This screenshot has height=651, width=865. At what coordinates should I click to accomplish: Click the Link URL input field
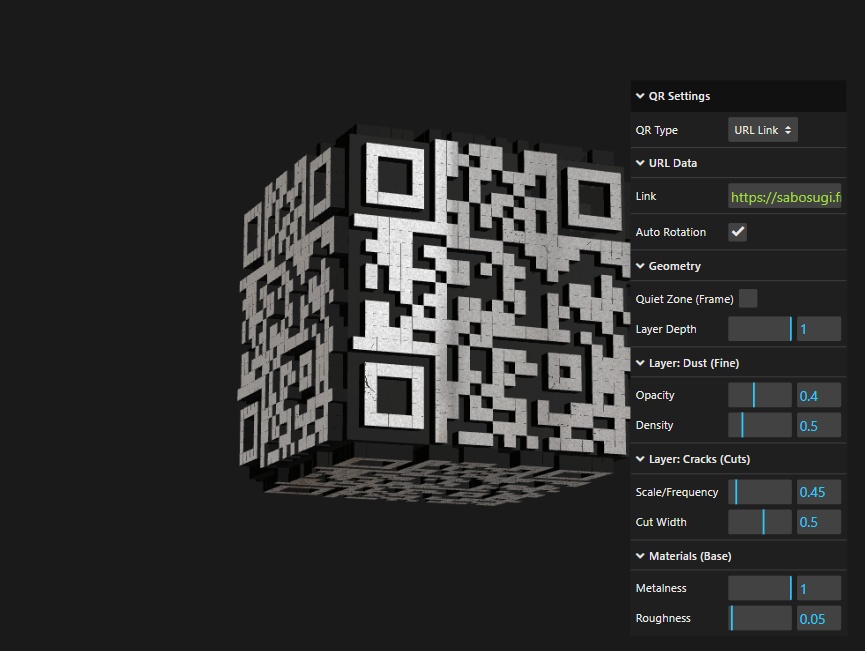pos(784,197)
